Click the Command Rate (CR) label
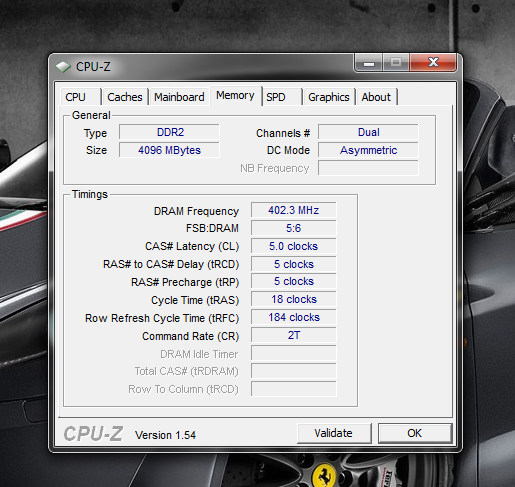 tap(191, 336)
